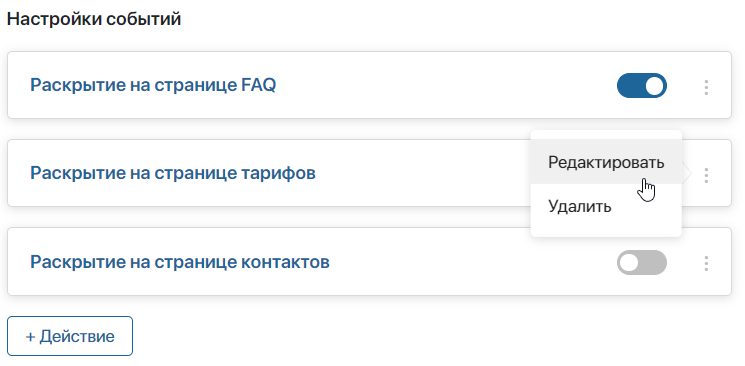Open the Раскрытие на странице тарифов link

click(x=173, y=173)
